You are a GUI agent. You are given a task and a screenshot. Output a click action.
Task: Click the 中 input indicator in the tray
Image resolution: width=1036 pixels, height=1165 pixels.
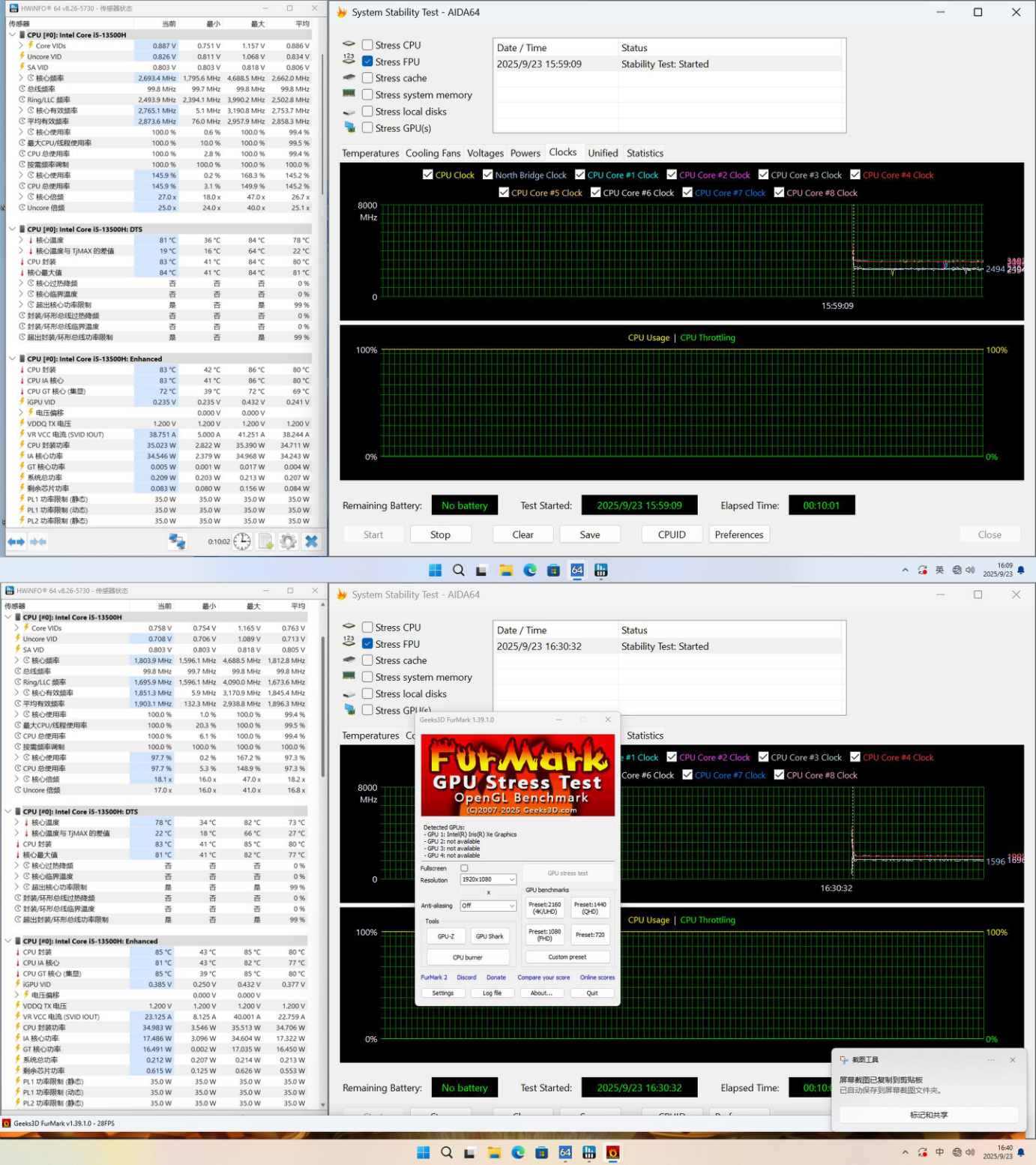[939, 1153]
